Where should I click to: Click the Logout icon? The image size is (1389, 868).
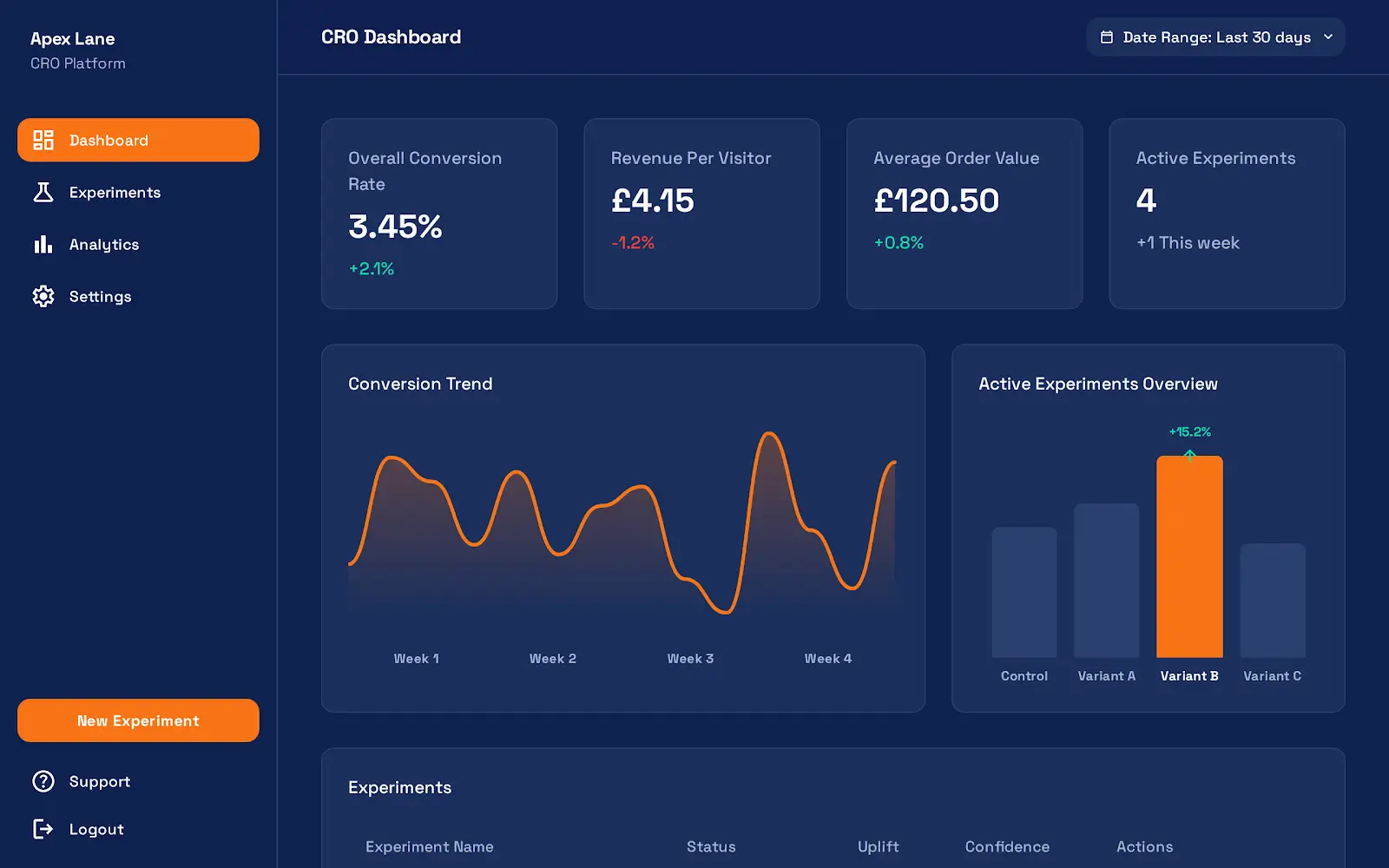tap(43, 829)
